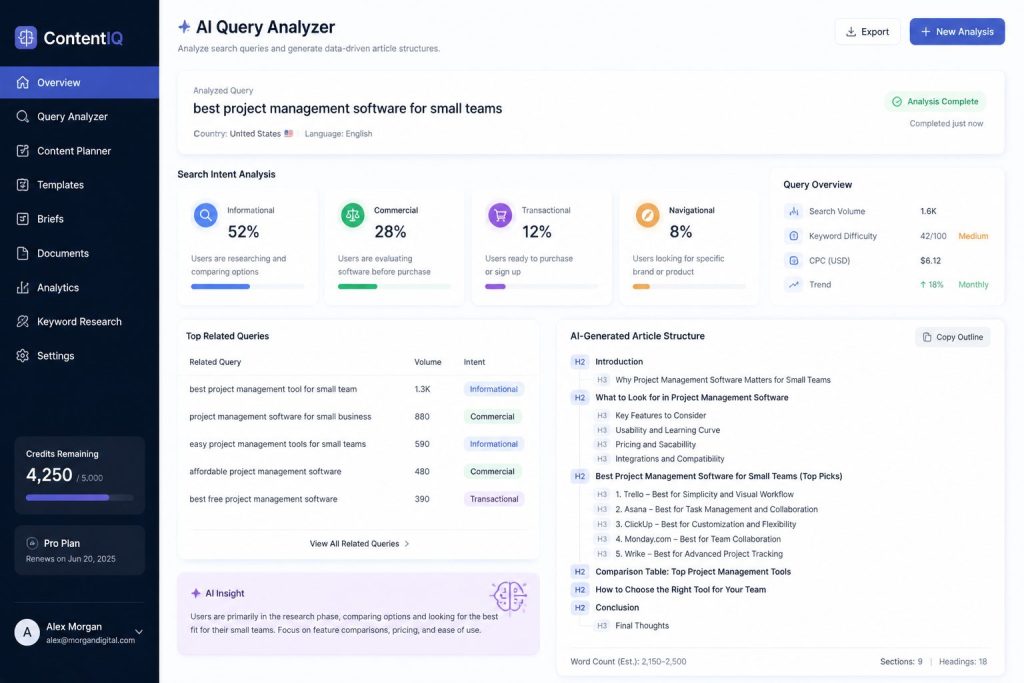
Task: Click the Overview home icon in sidebar
Action: [x=23, y=82]
